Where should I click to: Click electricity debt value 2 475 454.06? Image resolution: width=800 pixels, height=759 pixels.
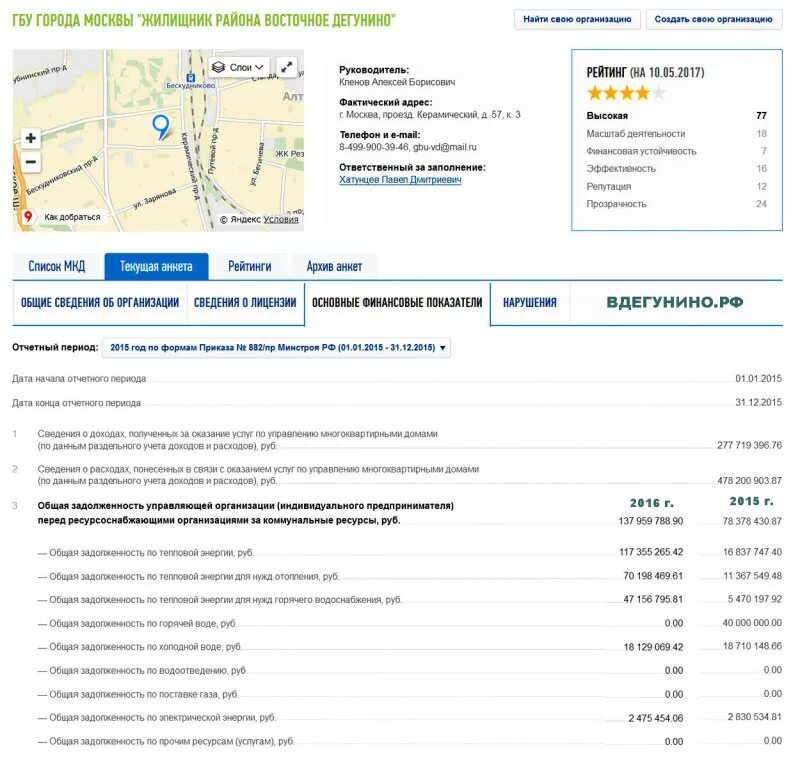[x=656, y=718]
